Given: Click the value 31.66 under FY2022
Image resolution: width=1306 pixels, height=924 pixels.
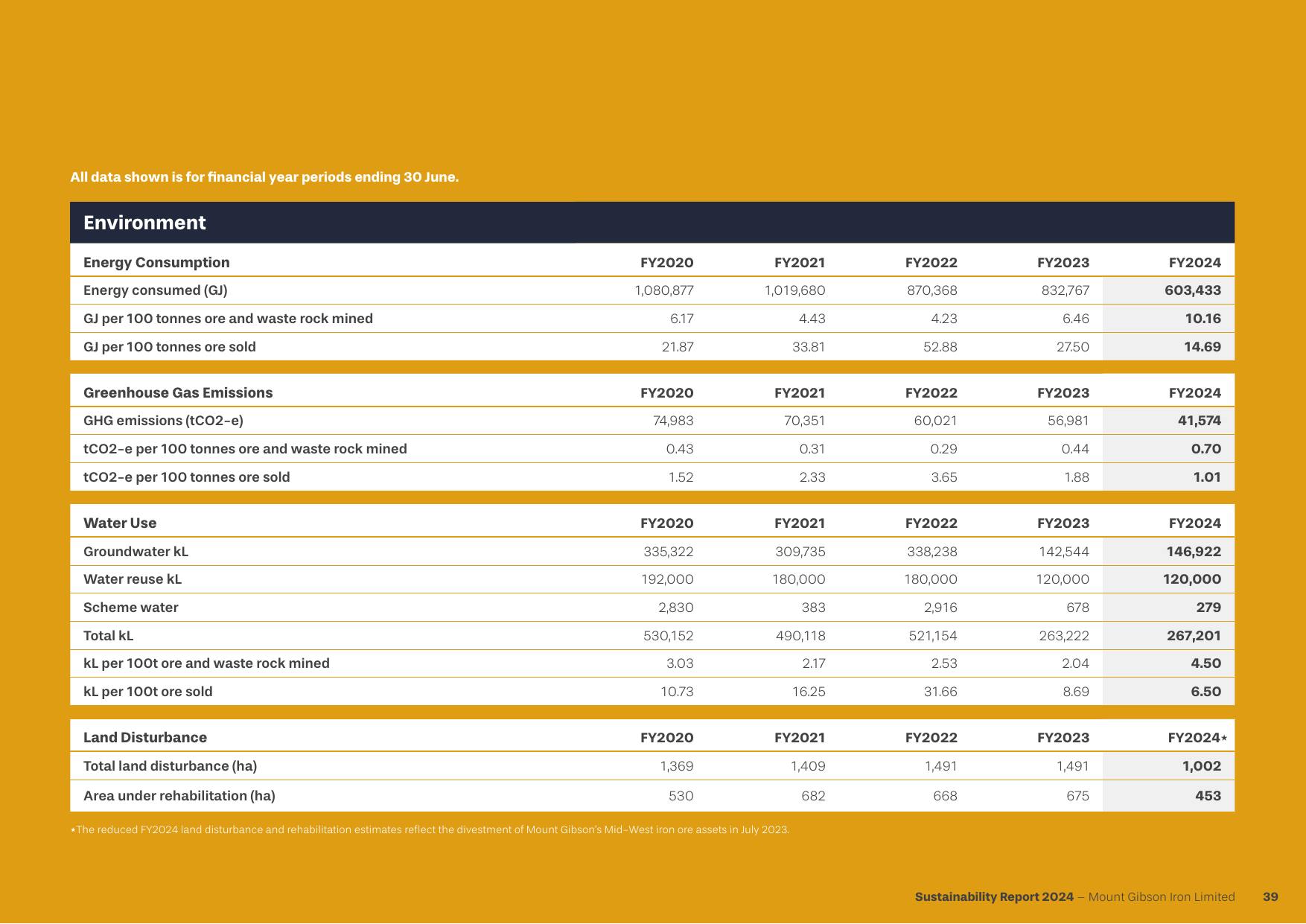Looking at the screenshot, I should [940, 692].
